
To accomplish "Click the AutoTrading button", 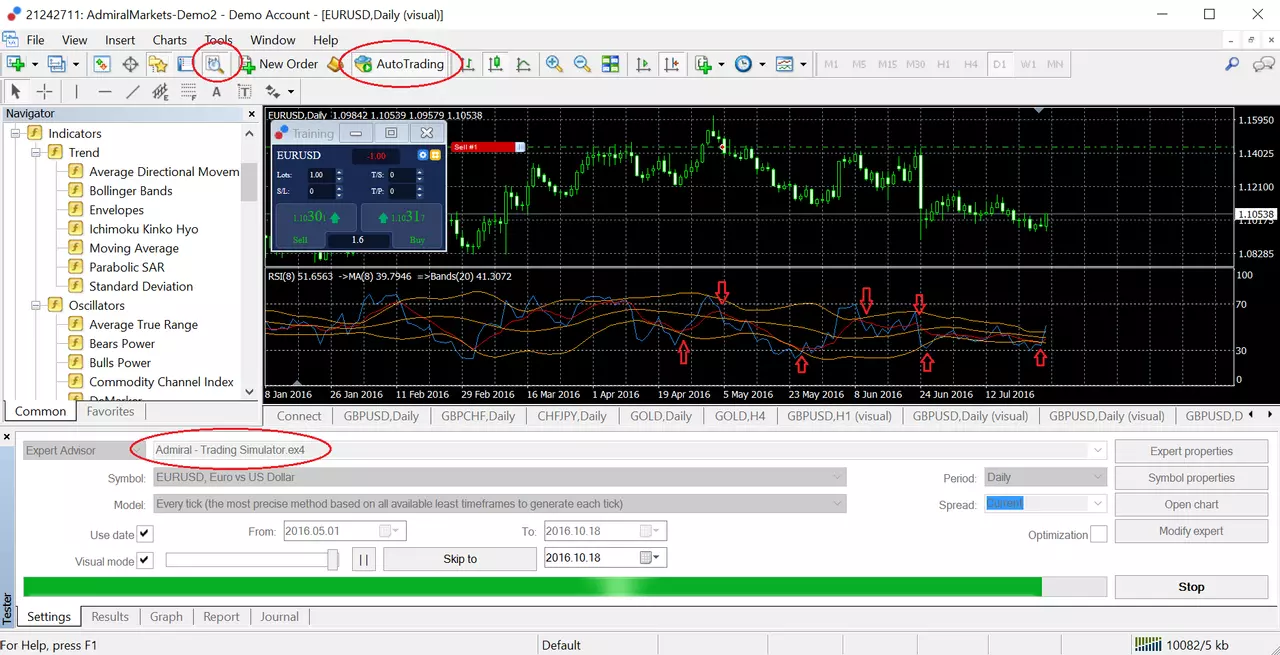I will click(400, 64).
